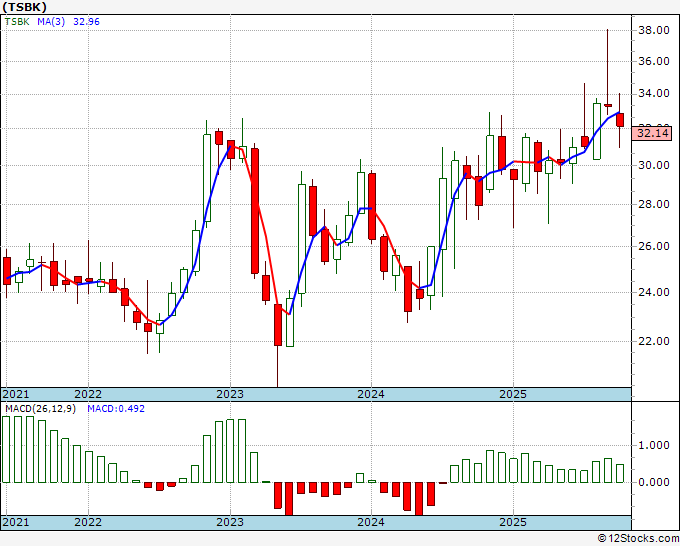Click the 2024 label on price chart axis
This screenshot has height=546, width=680.
371,394
